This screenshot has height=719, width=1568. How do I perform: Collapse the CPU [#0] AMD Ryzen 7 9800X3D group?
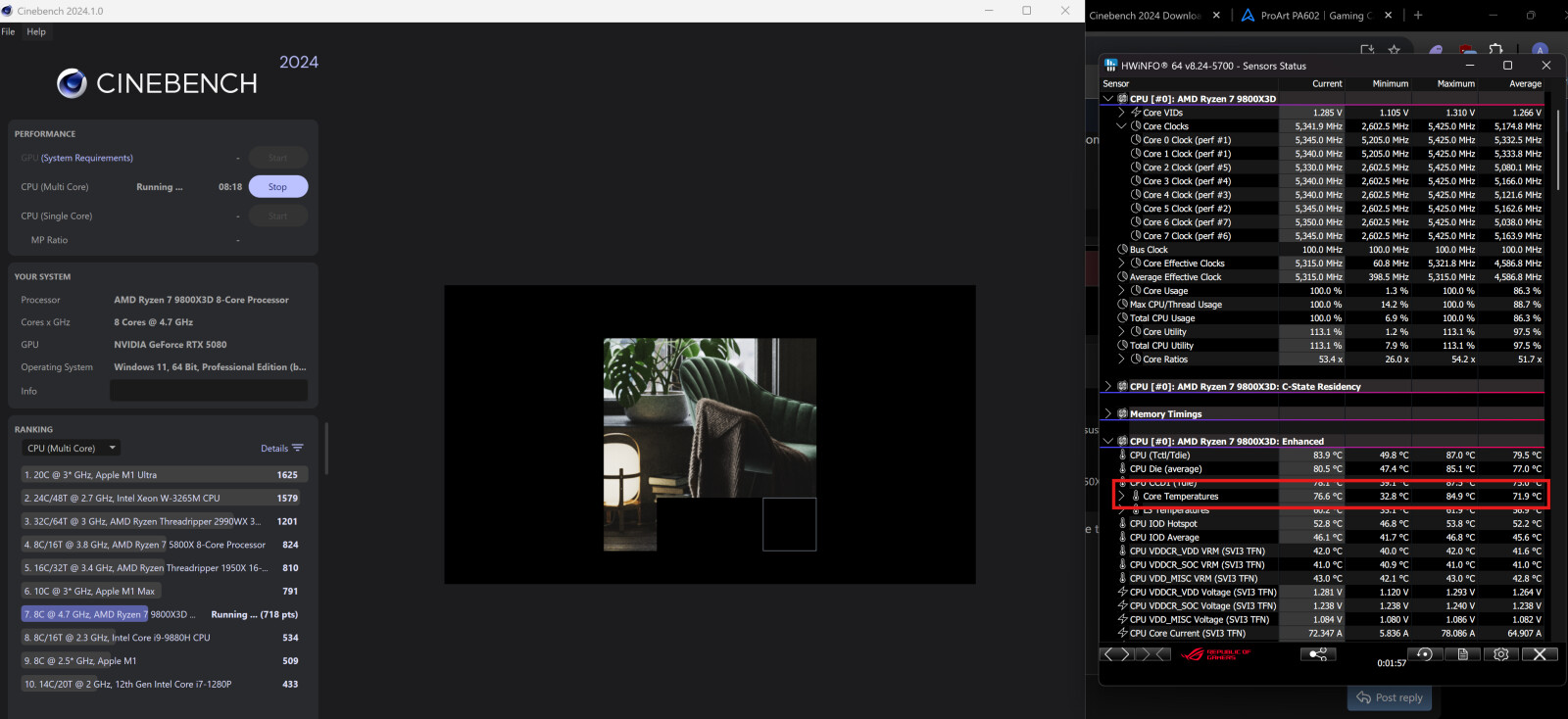1108,99
